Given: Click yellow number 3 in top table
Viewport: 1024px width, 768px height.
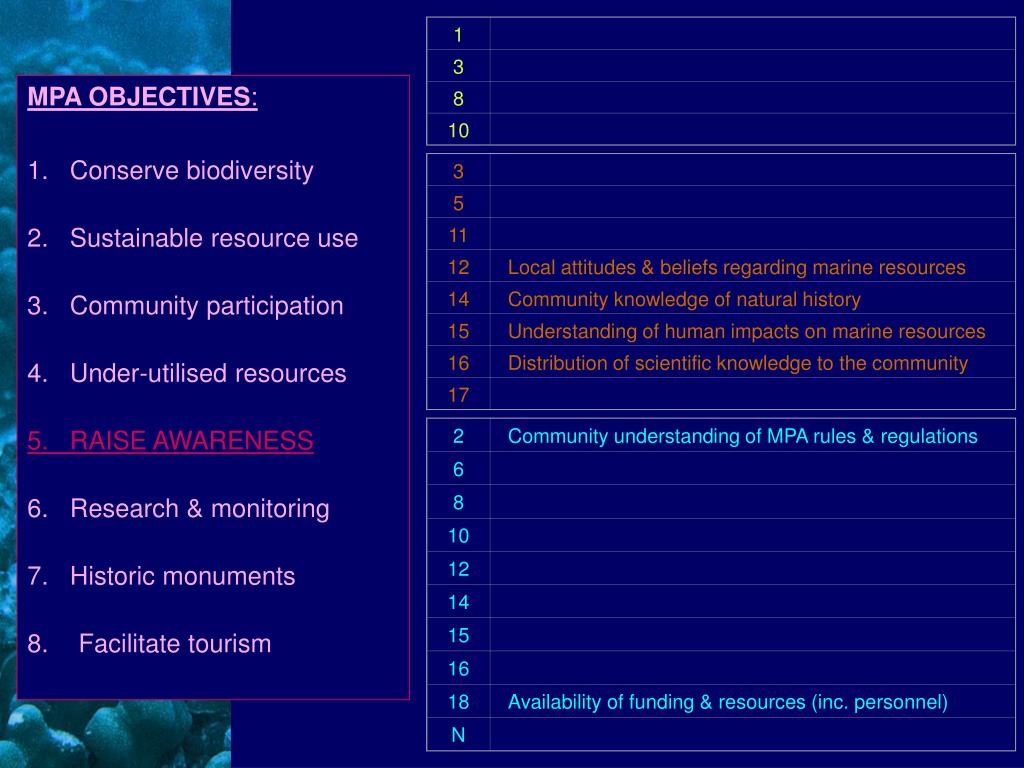Looking at the screenshot, I should click(x=458, y=67).
